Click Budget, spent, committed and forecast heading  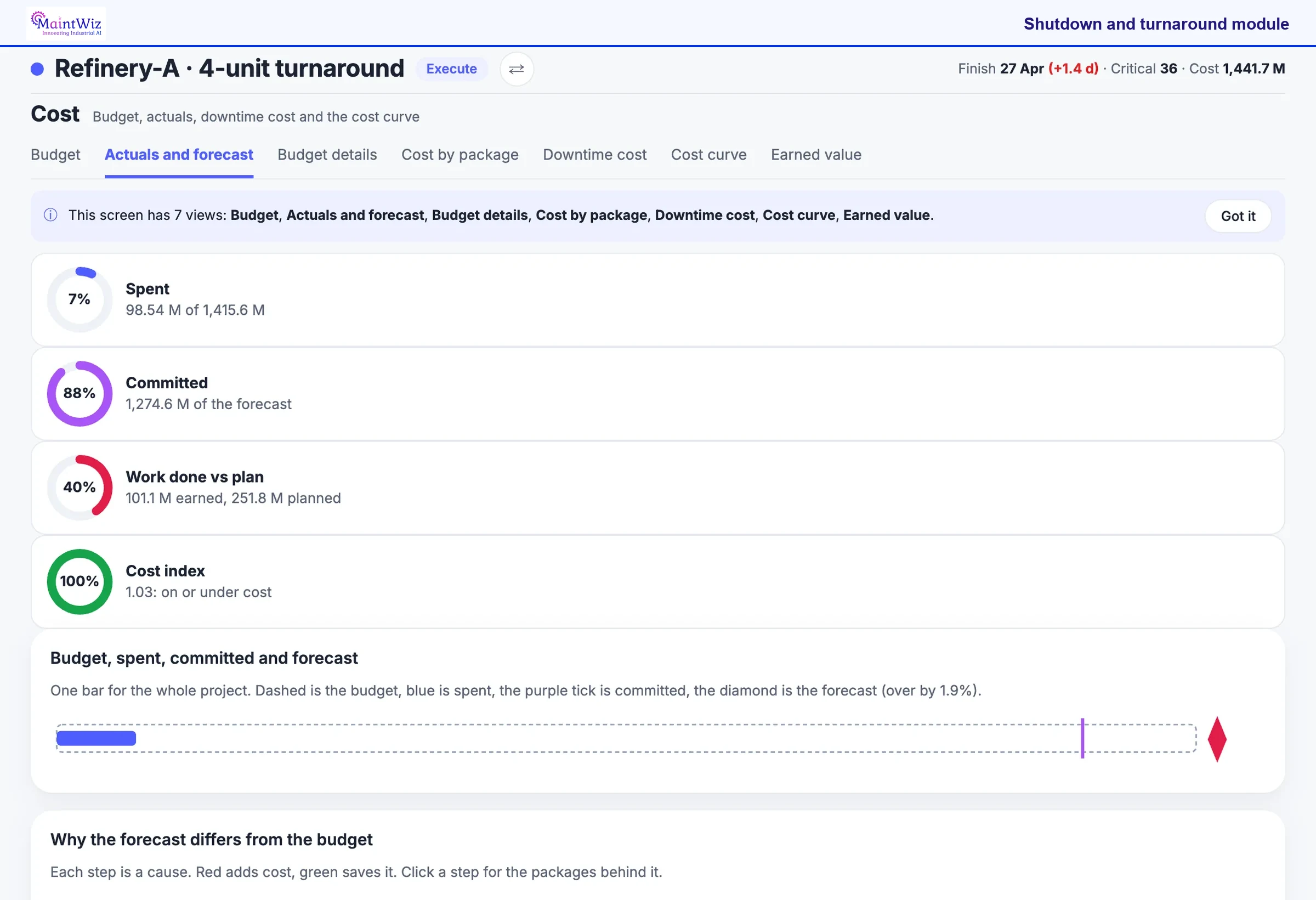pos(204,658)
